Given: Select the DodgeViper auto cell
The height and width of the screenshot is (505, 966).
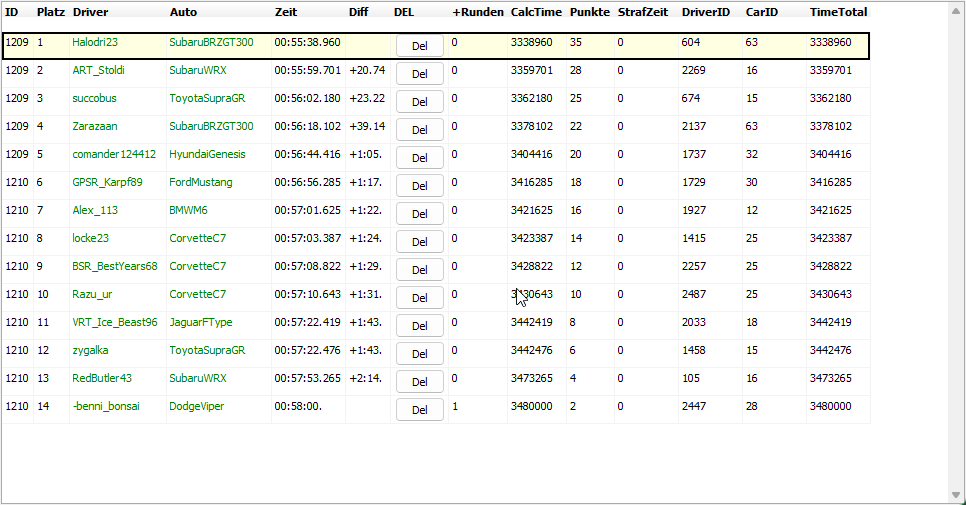Looking at the screenshot, I should click(197, 407).
